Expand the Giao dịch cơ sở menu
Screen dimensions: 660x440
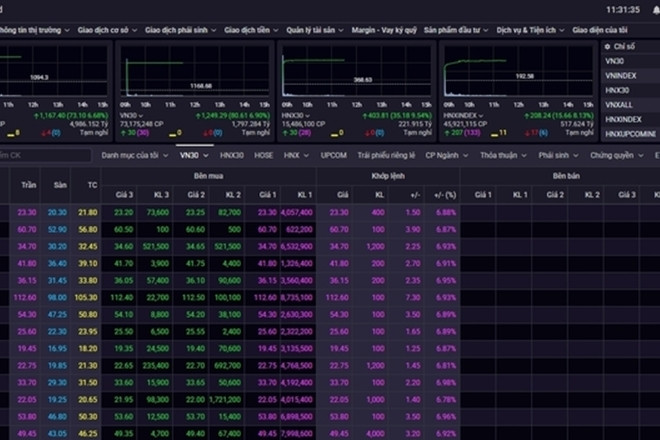(108, 30)
